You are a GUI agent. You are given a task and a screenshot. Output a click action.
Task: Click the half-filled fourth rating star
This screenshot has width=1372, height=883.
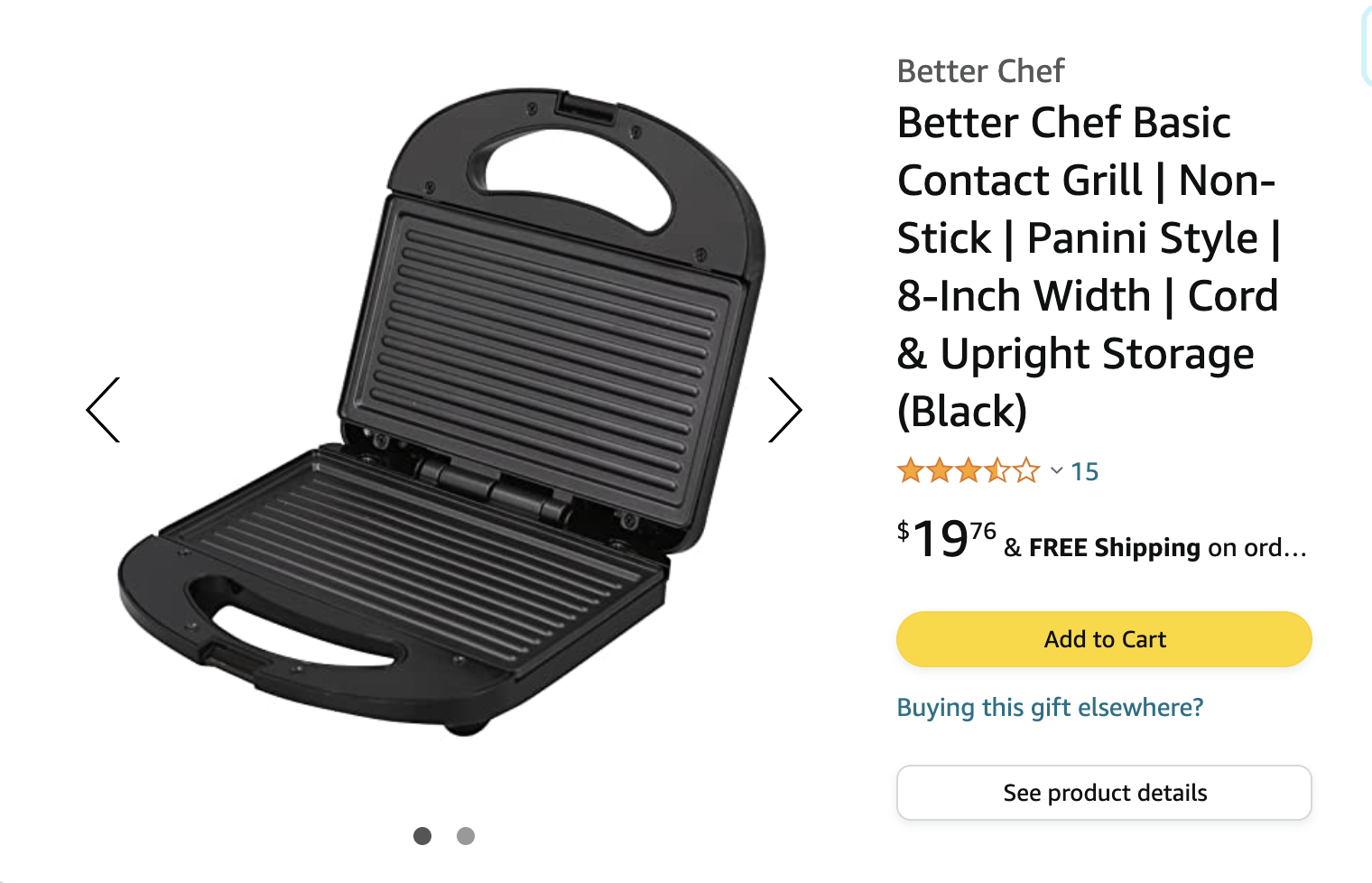pyautogui.click(x=997, y=470)
